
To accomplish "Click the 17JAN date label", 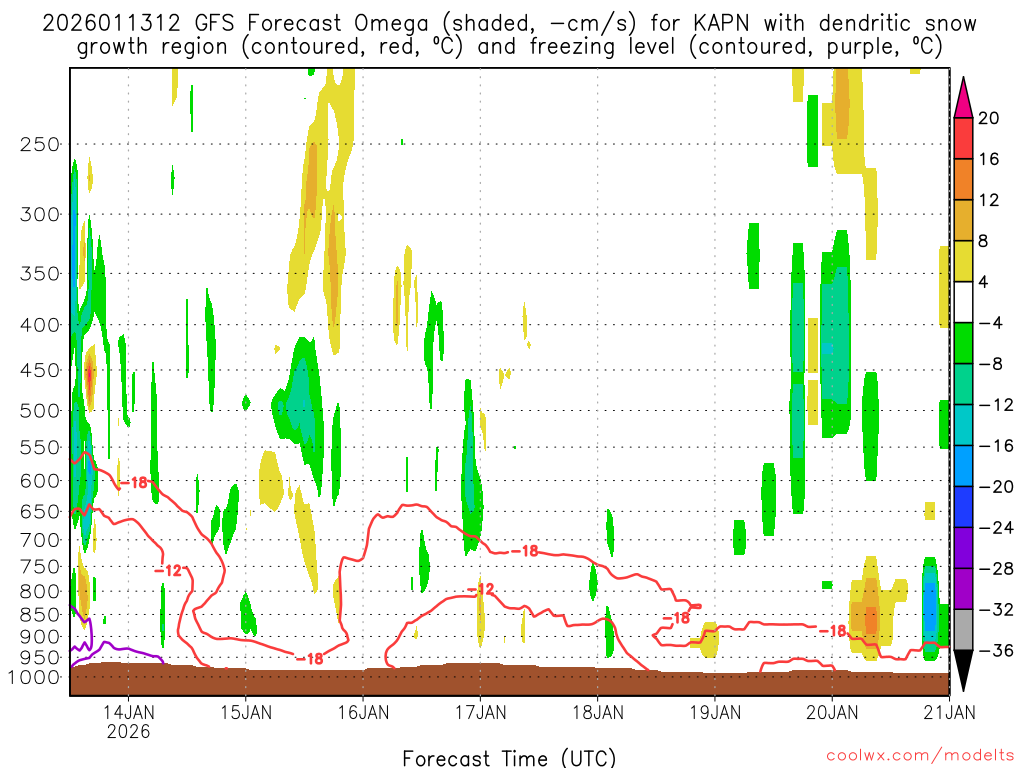I will [x=481, y=712].
